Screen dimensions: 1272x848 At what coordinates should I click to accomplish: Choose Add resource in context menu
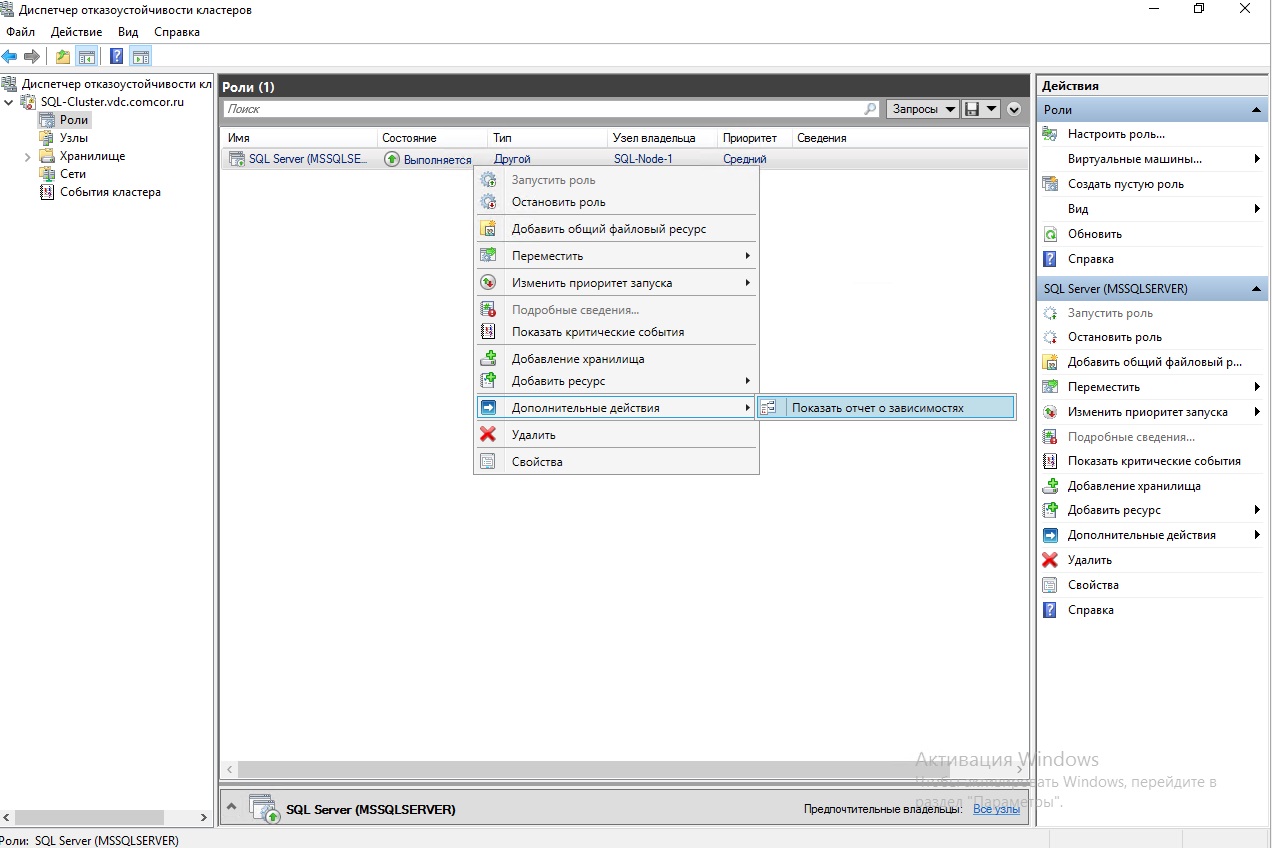pyautogui.click(x=616, y=381)
